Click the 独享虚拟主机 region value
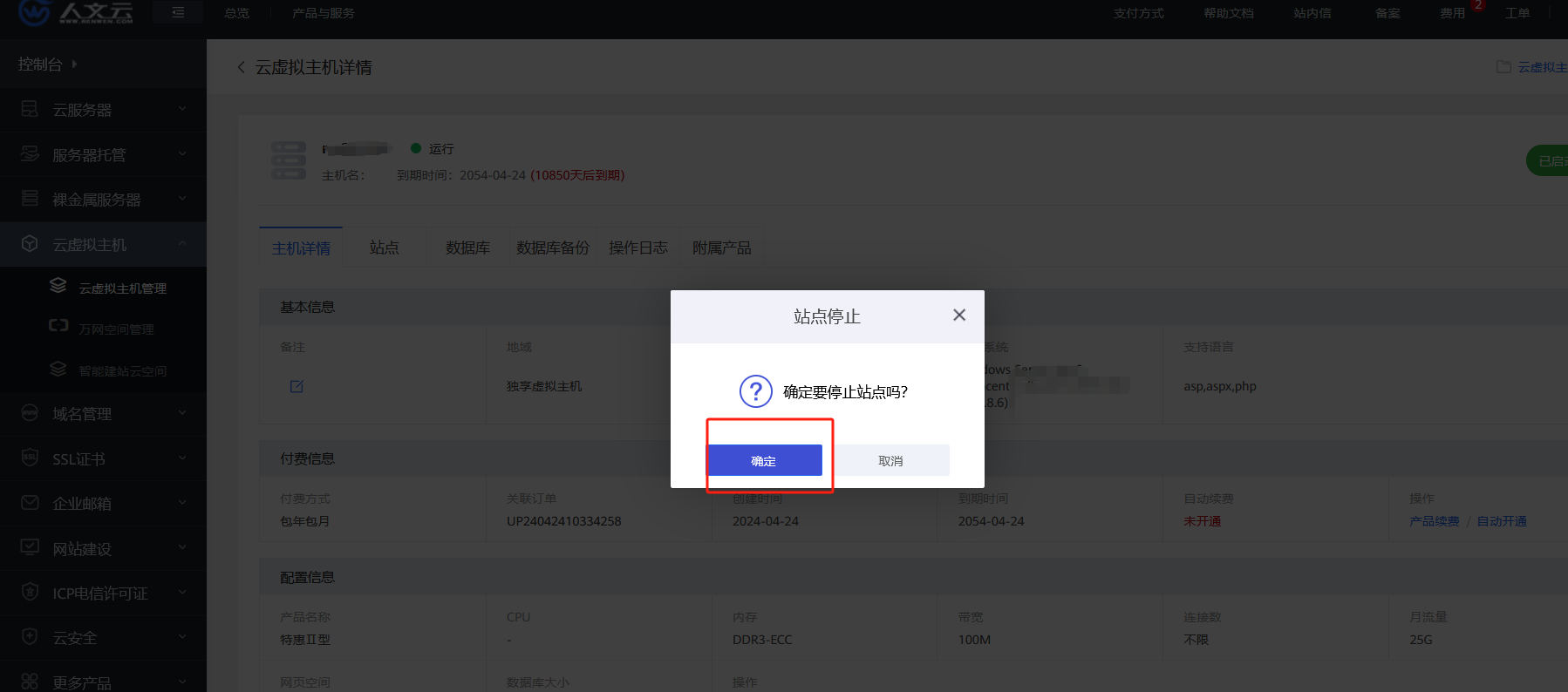 (x=544, y=386)
